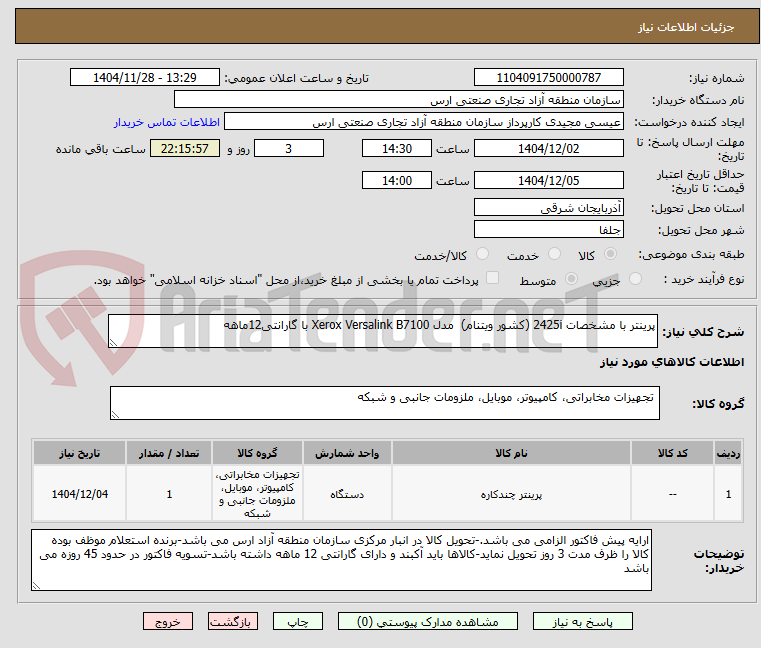Click the remaining days field showing 3

click(x=289, y=149)
